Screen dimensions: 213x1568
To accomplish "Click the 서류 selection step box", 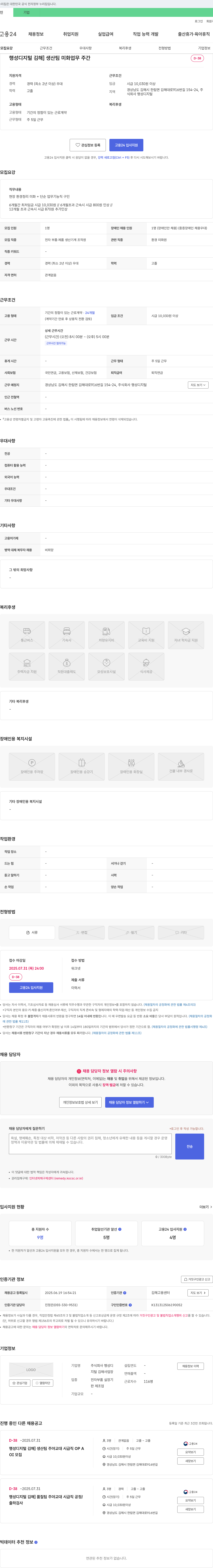I will click(x=32, y=932).
